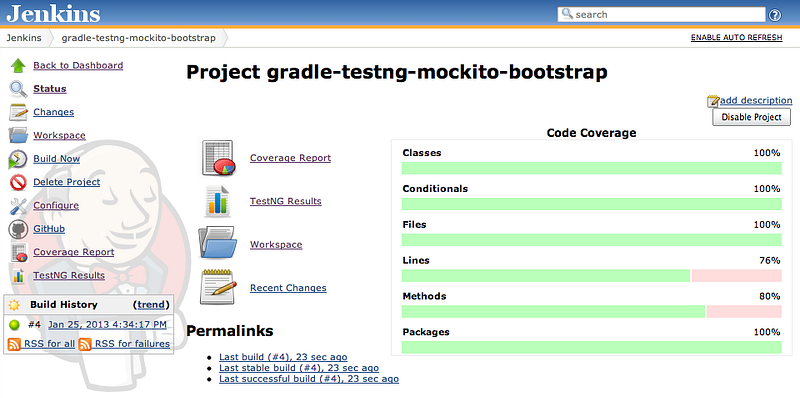Click the Jenkins breadcrumb
This screenshot has height=398, width=800.
tap(24, 38)
